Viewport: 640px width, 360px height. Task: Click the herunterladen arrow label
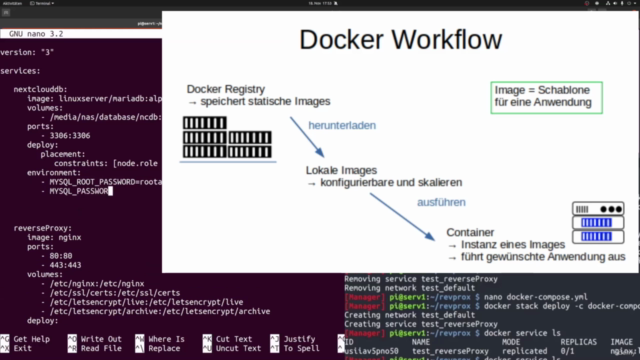click(x=342, y=125)
